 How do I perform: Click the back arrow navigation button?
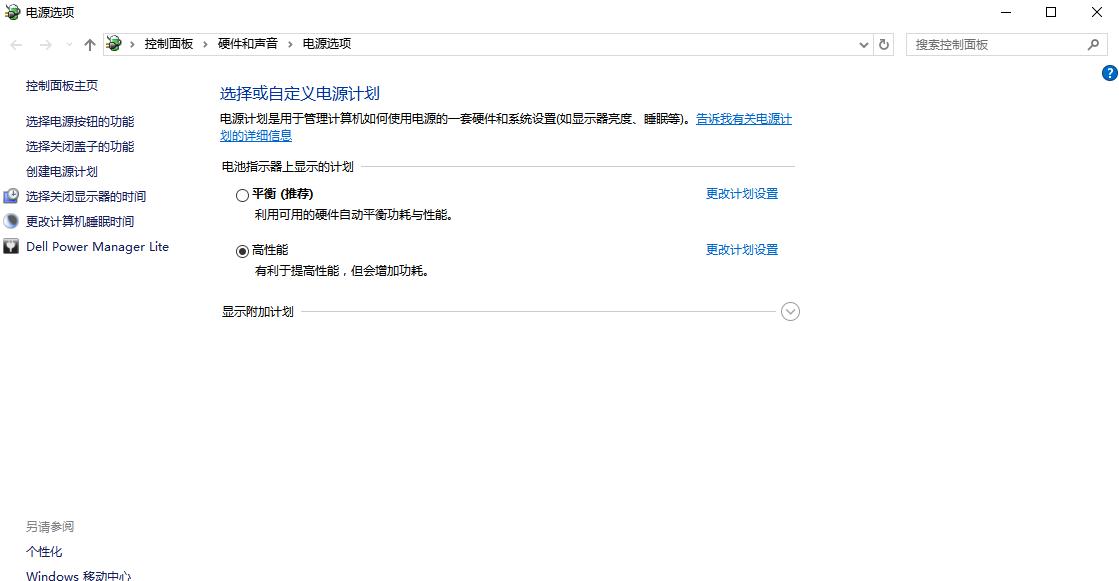pyautogui.click(x=16, y=44)
